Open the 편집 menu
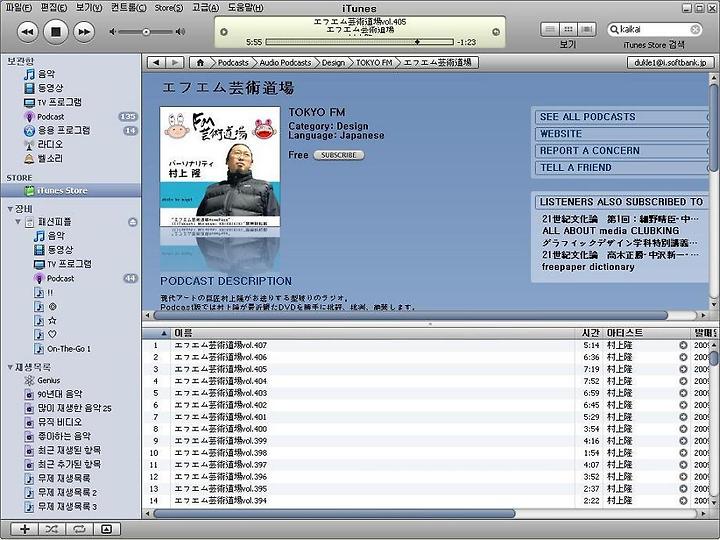This screenshot has width=720, height=540. tap(54, 7)
